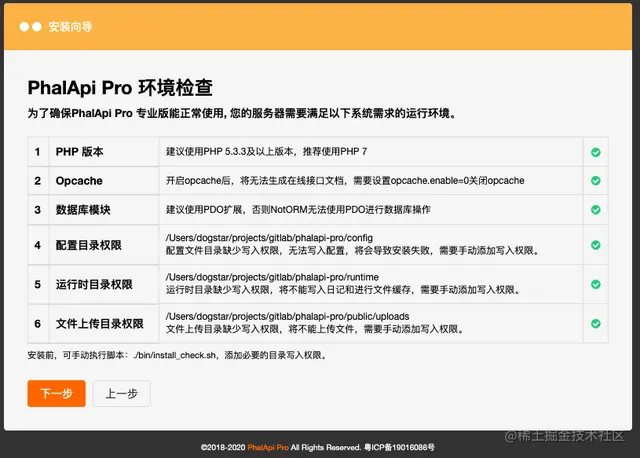Select the 运行时目录权限 row label
640x458 pixels.
(x=94, y=285)
